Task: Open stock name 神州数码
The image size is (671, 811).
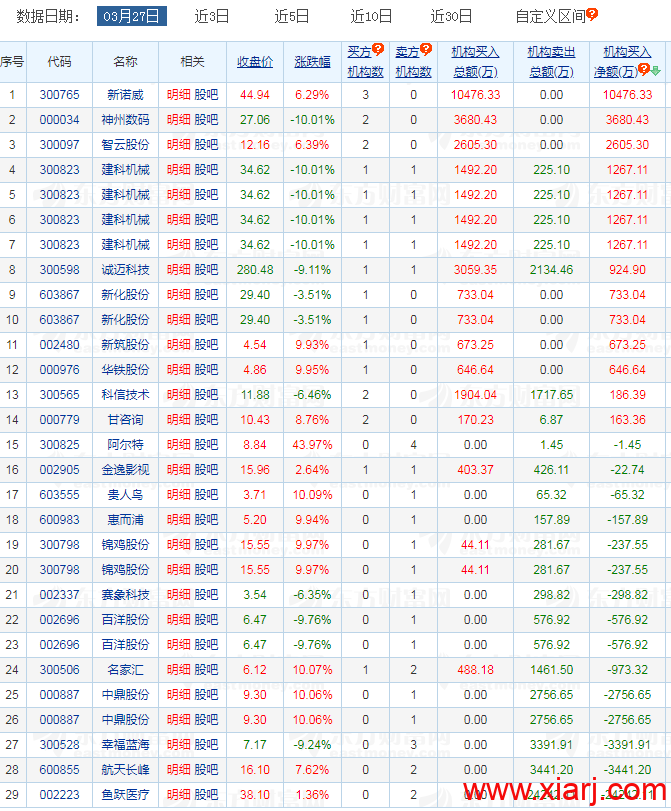Action: [125, 120]
